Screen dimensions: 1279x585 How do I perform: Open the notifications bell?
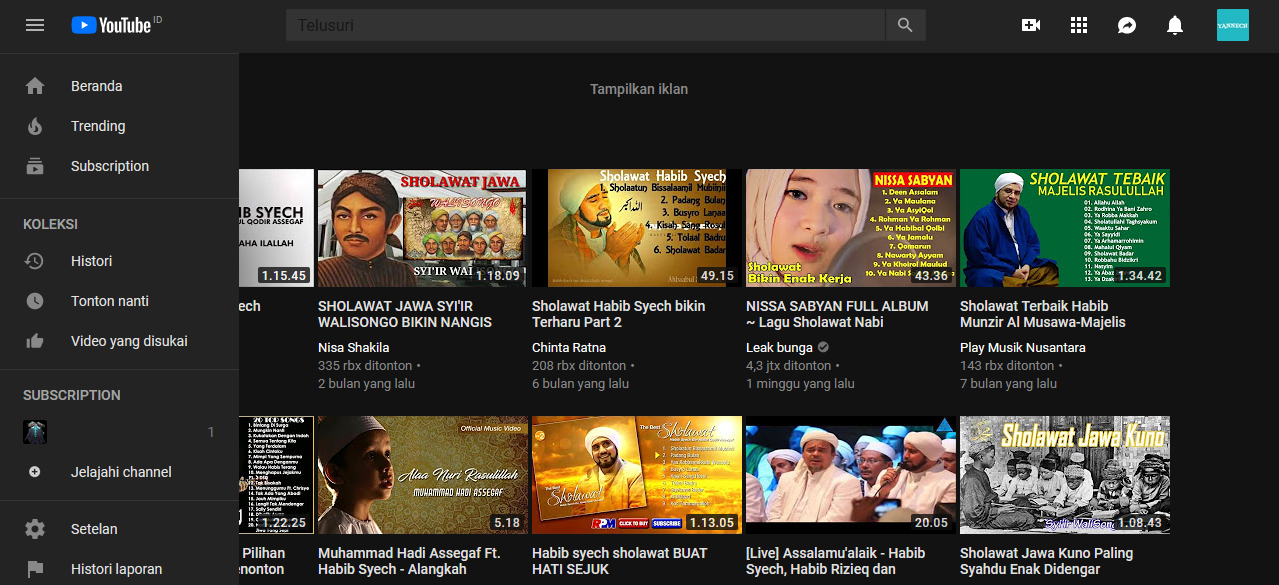(x=1174, y=25)
